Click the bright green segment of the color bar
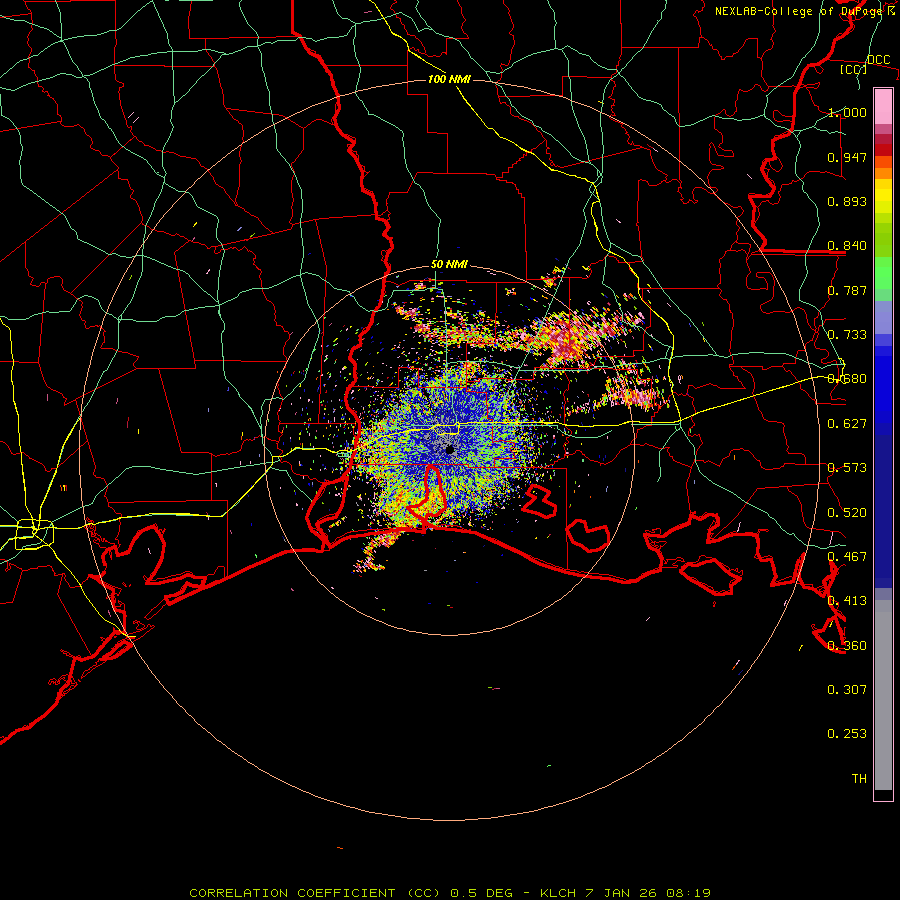This screenshot has width=900, height=900. pyautogui.click(x=883, y=273)
